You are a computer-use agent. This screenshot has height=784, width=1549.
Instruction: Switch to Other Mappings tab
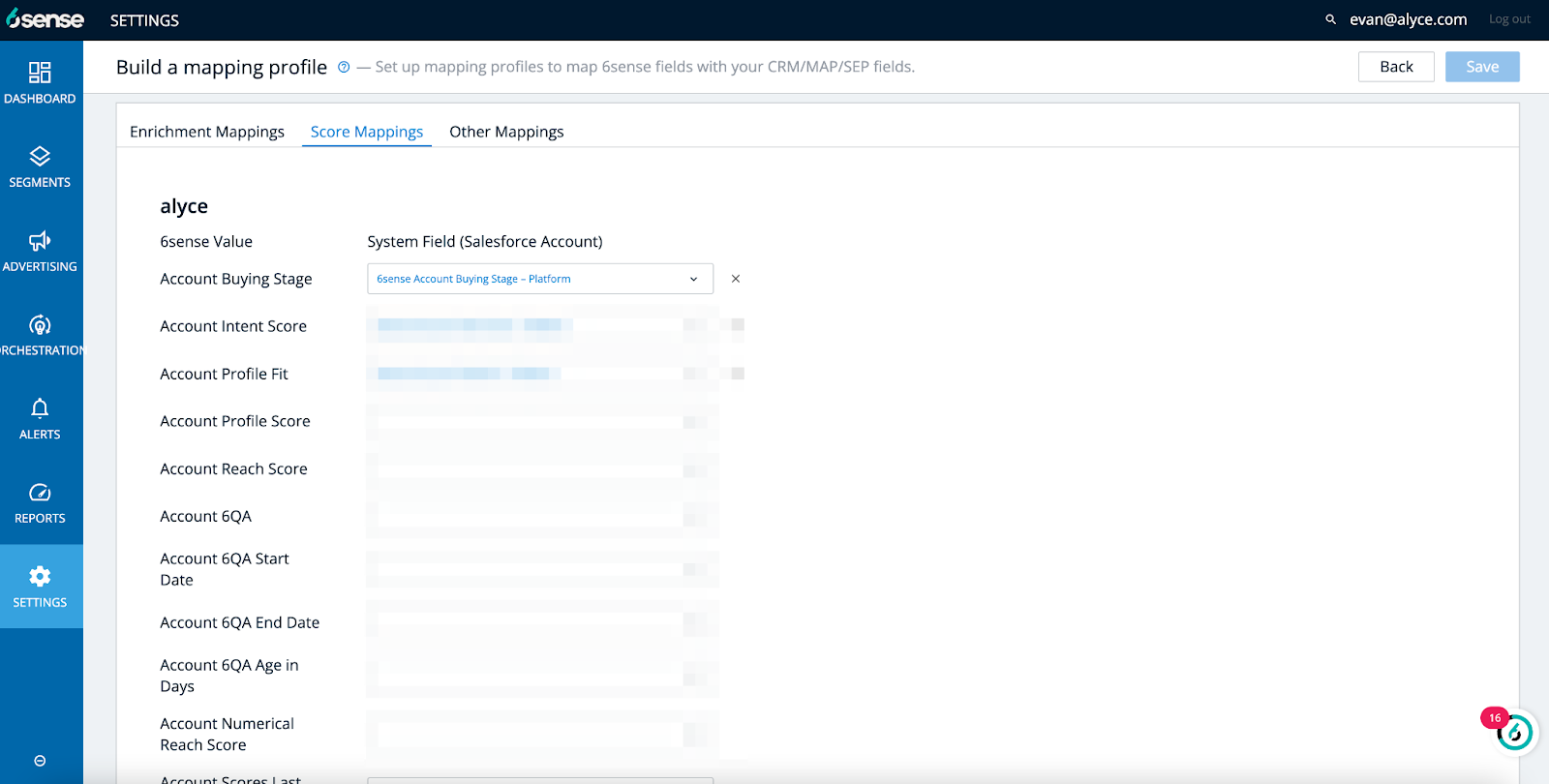506,132
